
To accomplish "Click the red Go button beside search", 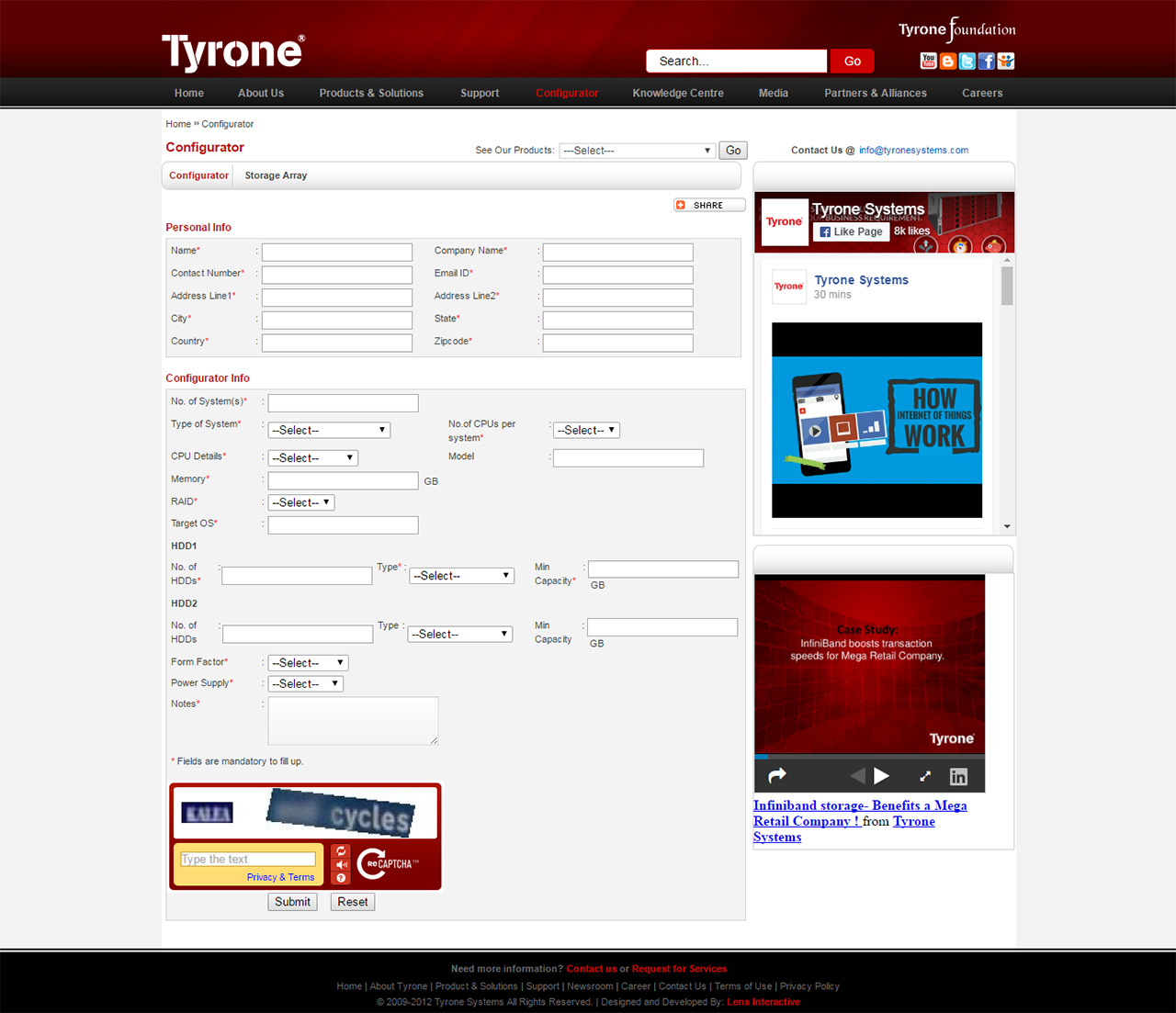I will [x=853, y=61].
